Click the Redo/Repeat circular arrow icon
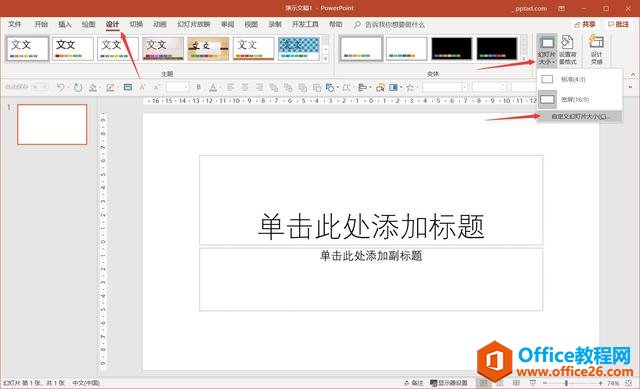This screenshot has height=389, width=640. 78,87
